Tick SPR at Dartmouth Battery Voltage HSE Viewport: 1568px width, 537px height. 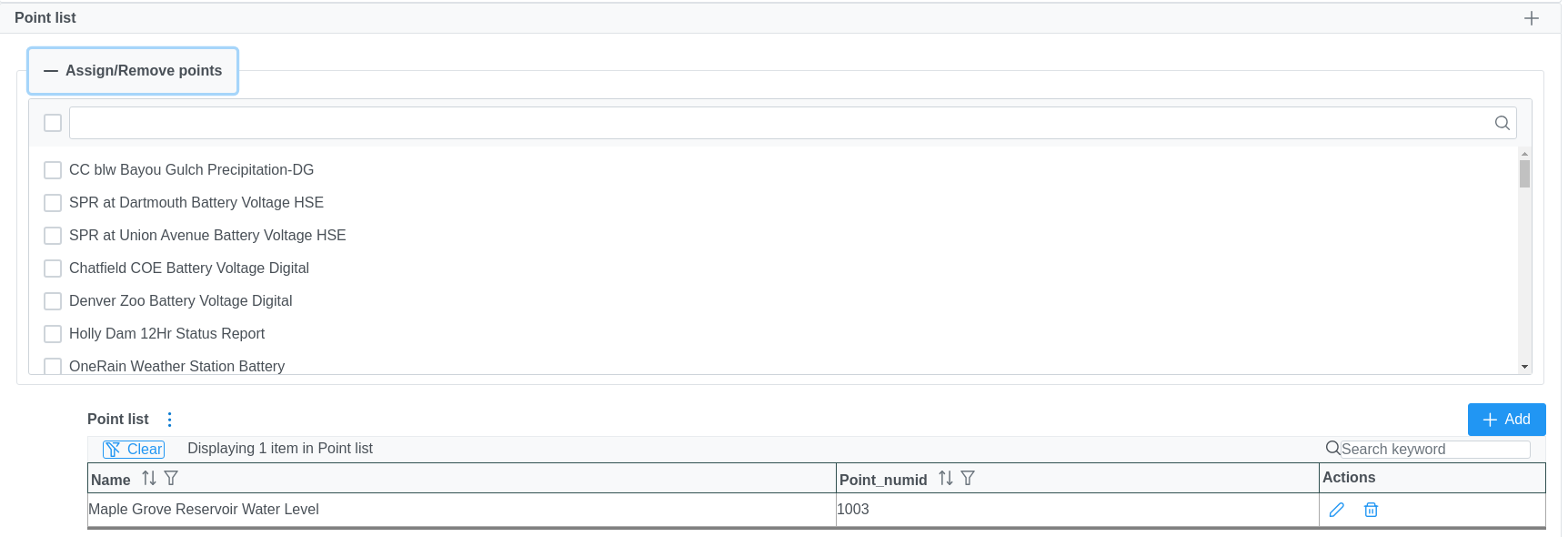53,203
